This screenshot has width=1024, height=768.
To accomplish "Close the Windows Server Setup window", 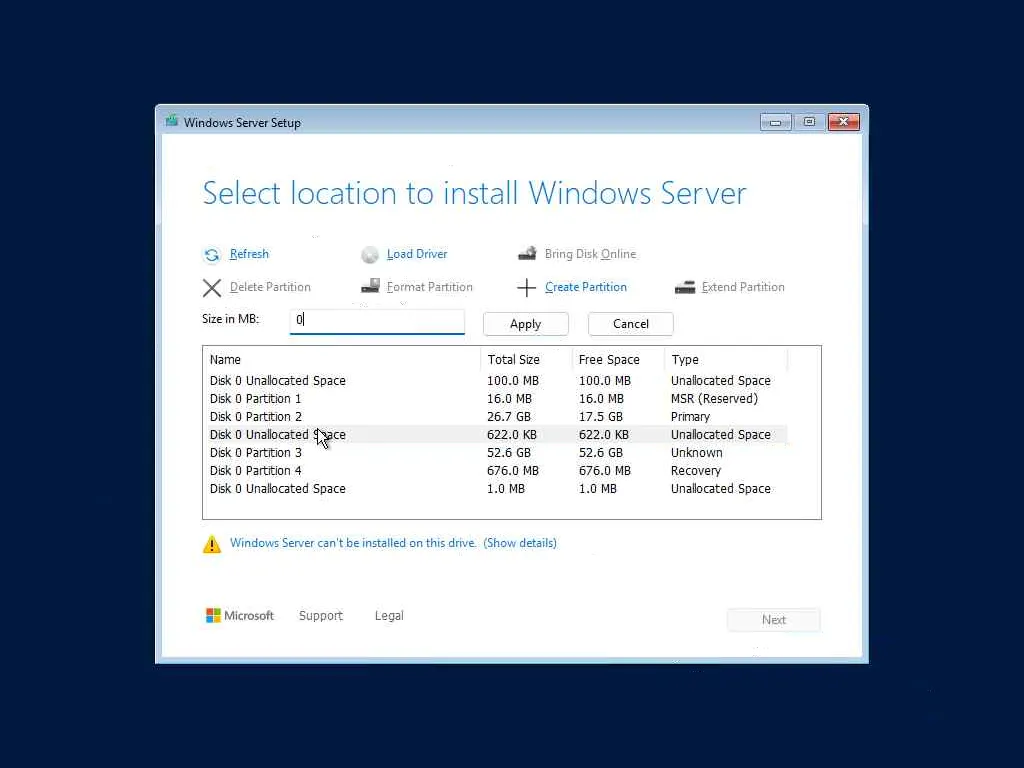I will [x=844, y=122].
